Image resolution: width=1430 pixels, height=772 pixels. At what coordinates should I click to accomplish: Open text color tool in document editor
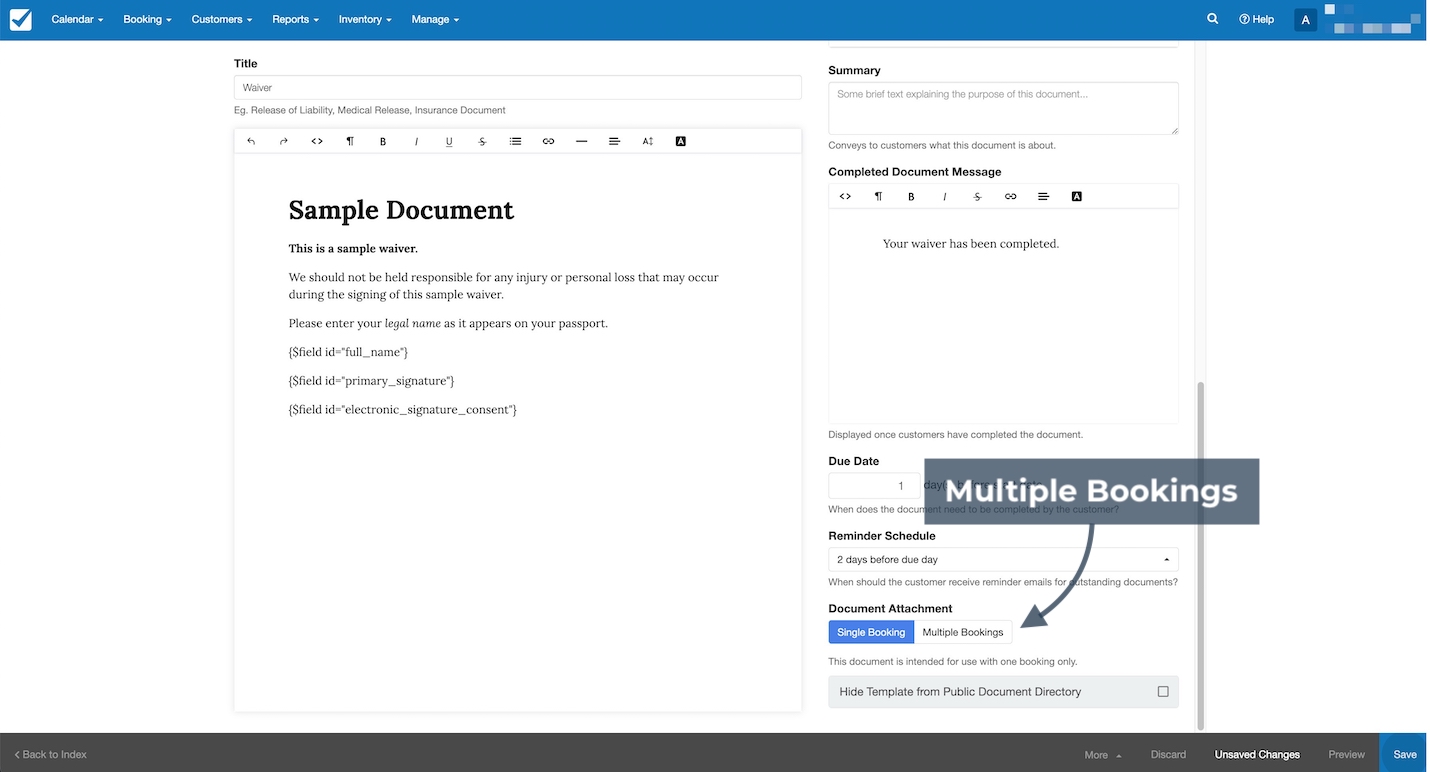coord(681,141)
